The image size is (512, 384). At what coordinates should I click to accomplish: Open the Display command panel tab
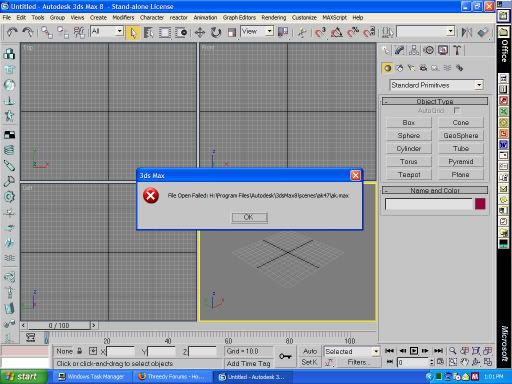(443, 50)
